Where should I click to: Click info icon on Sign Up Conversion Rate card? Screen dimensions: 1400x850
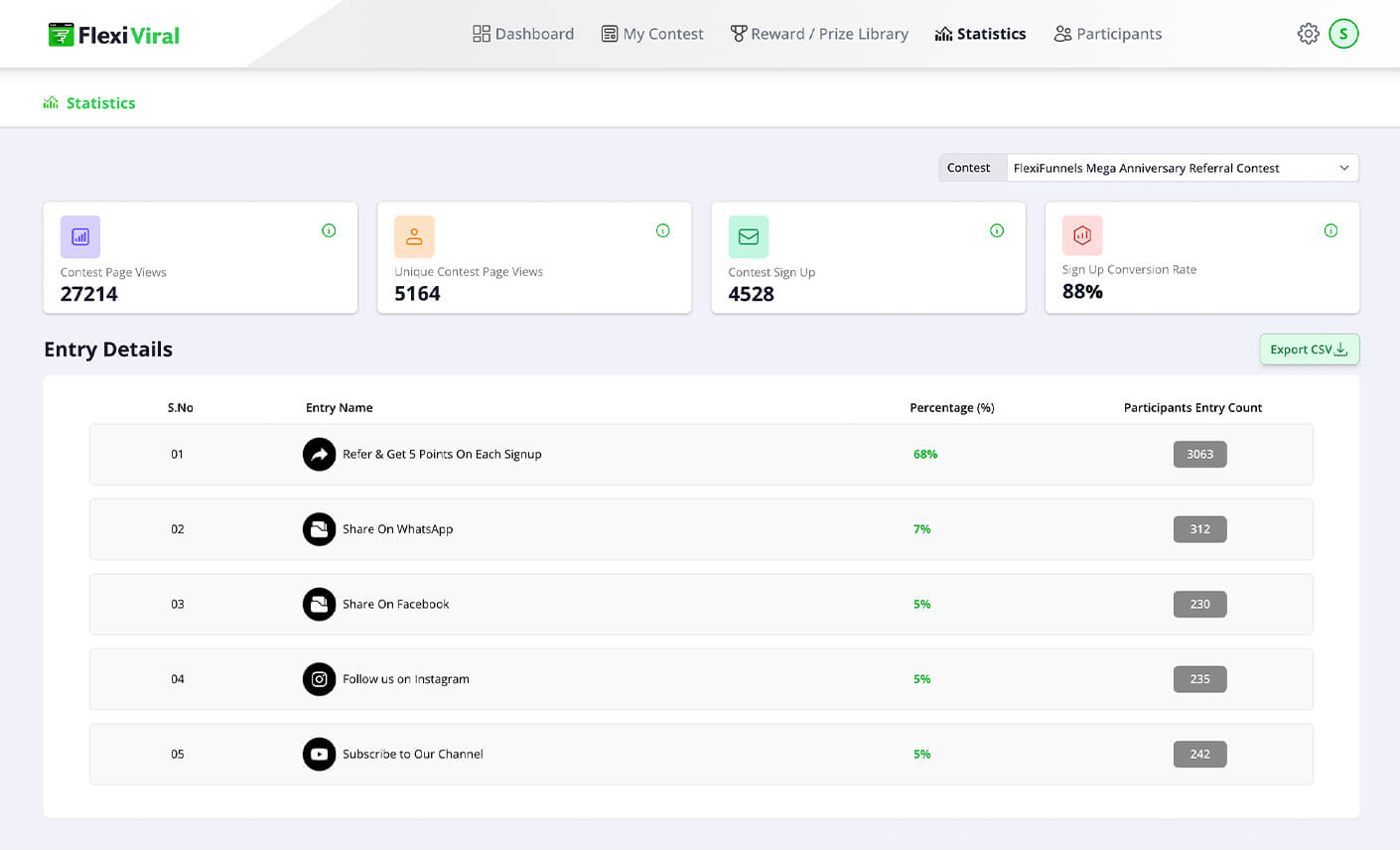[x=1330, y=230]
